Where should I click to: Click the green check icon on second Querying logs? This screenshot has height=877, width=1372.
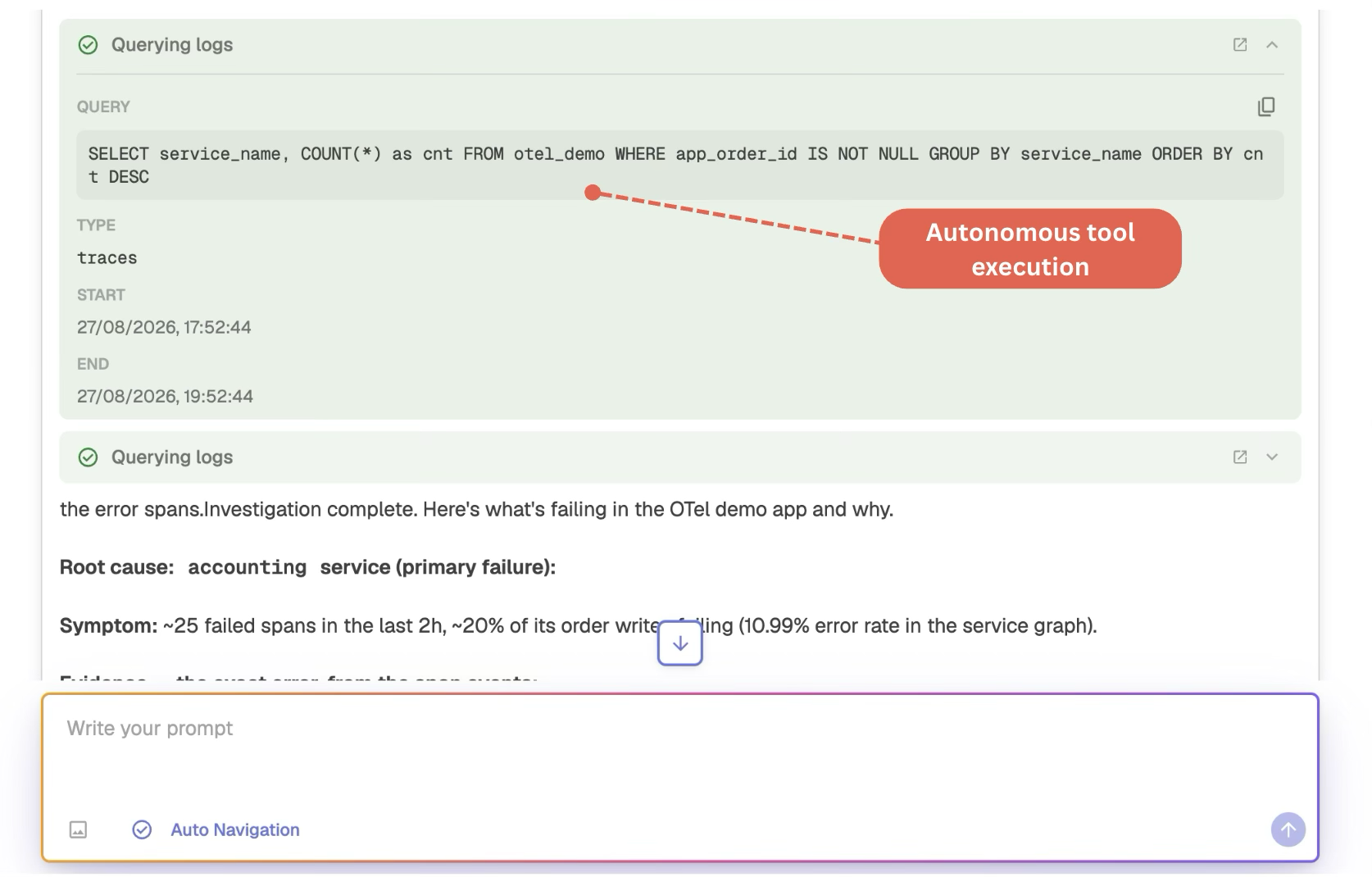click(88, 457)
